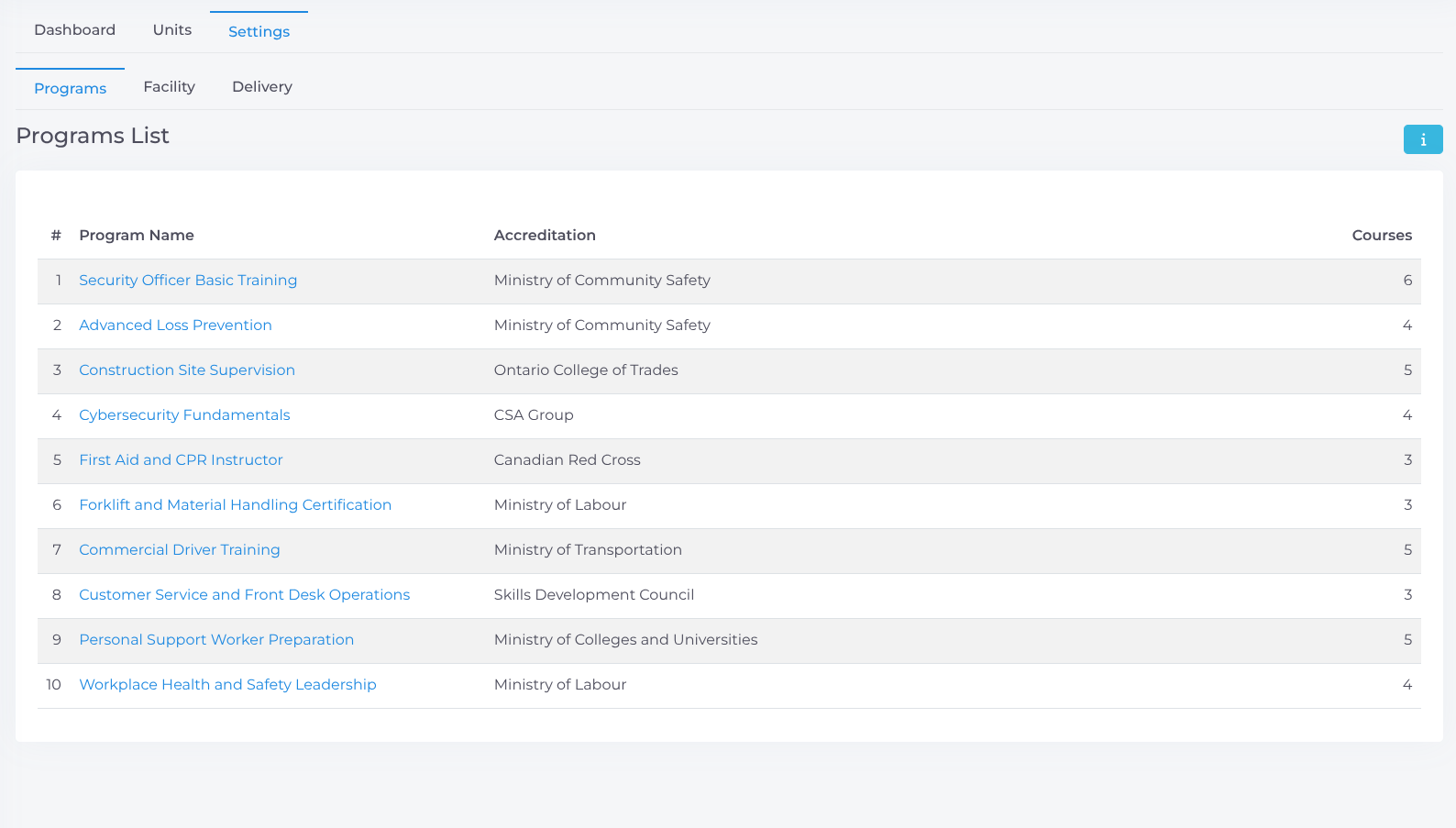Open Advanced Loss Prevention program
The height and width of the screenshot is (828, 1456).
[175, 326]
